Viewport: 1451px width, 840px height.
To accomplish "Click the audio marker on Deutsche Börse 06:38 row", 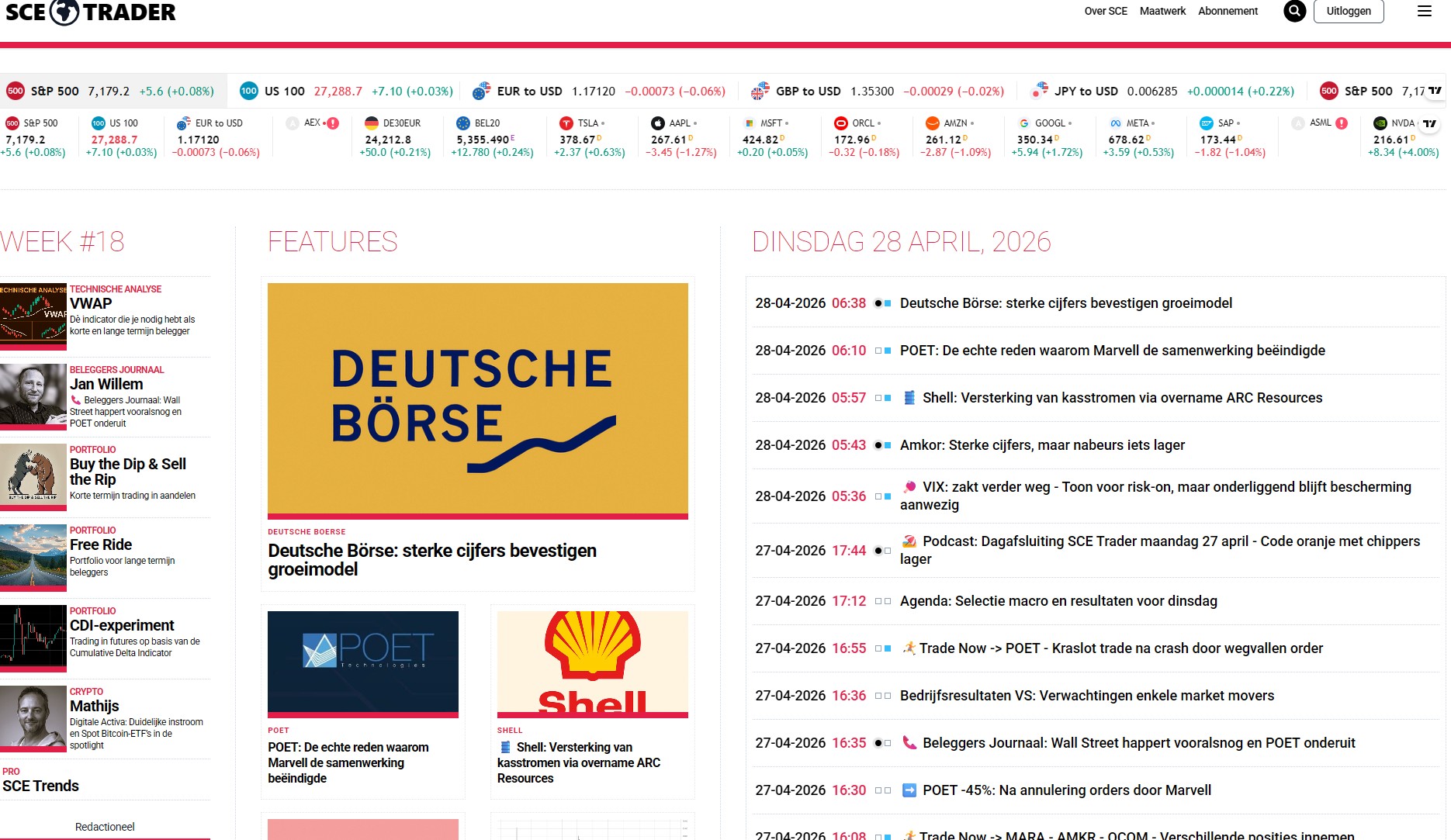I will point(878,303).
